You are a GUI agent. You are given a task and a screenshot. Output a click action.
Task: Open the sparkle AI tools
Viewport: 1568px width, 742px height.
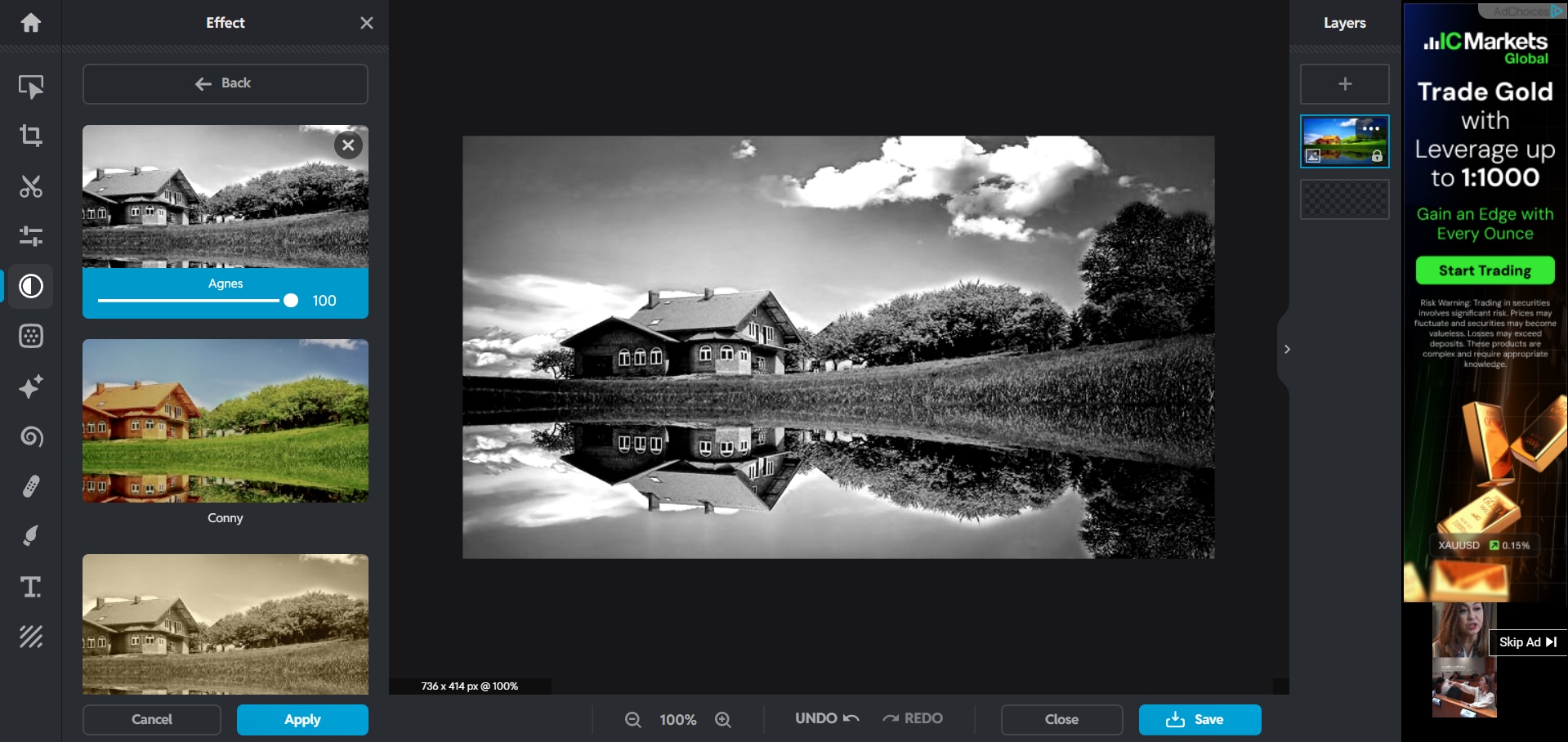[x=31, y=387]
